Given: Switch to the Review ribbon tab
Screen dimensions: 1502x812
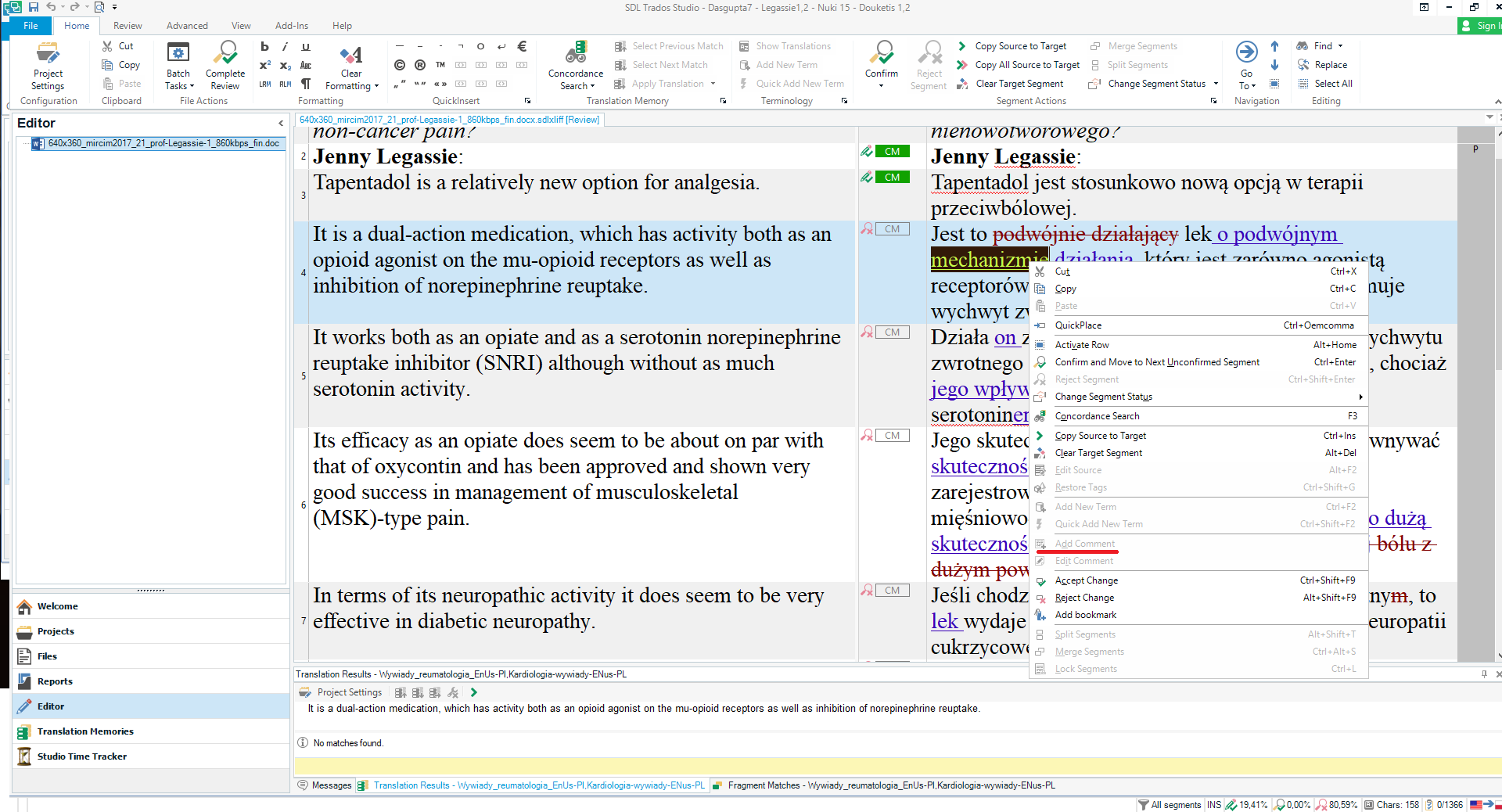Looking at the screenshot, I should [128, 26].
